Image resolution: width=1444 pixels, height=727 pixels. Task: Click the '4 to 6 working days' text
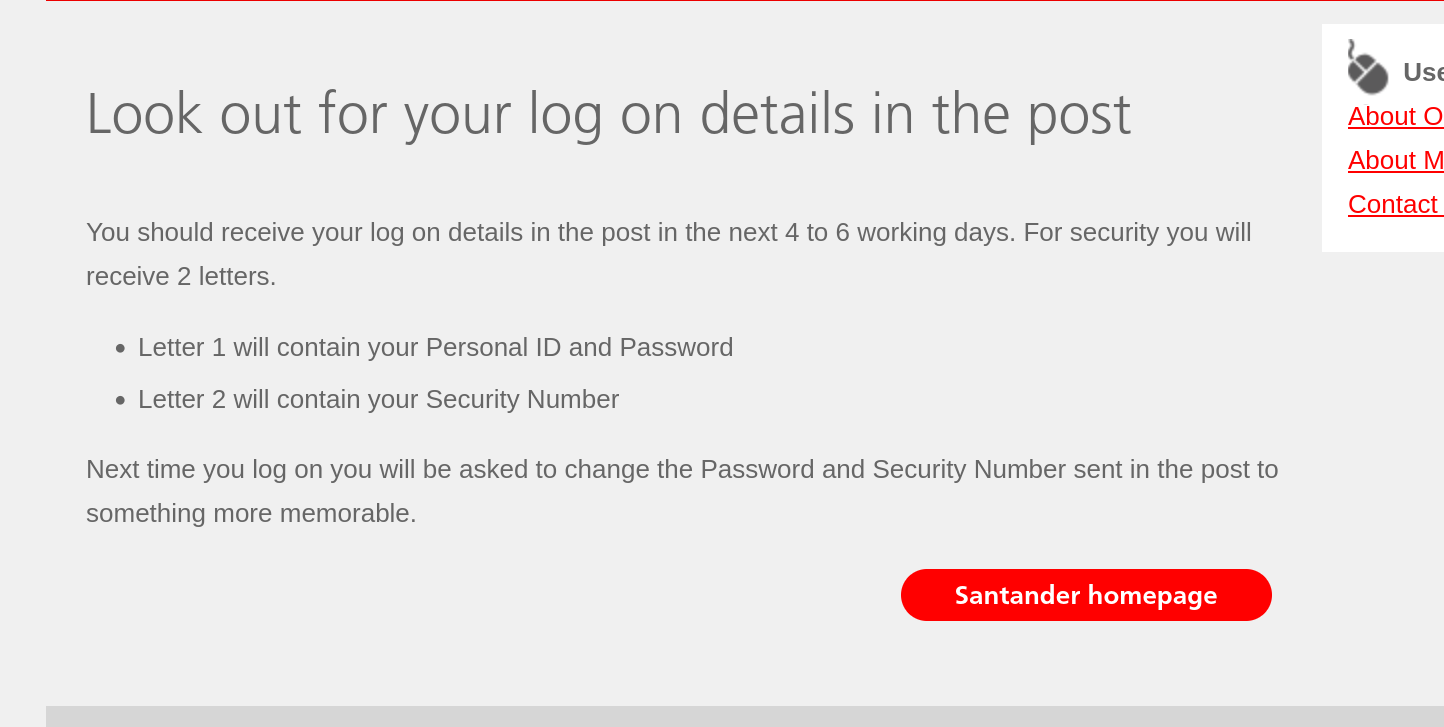pos(899,232)
